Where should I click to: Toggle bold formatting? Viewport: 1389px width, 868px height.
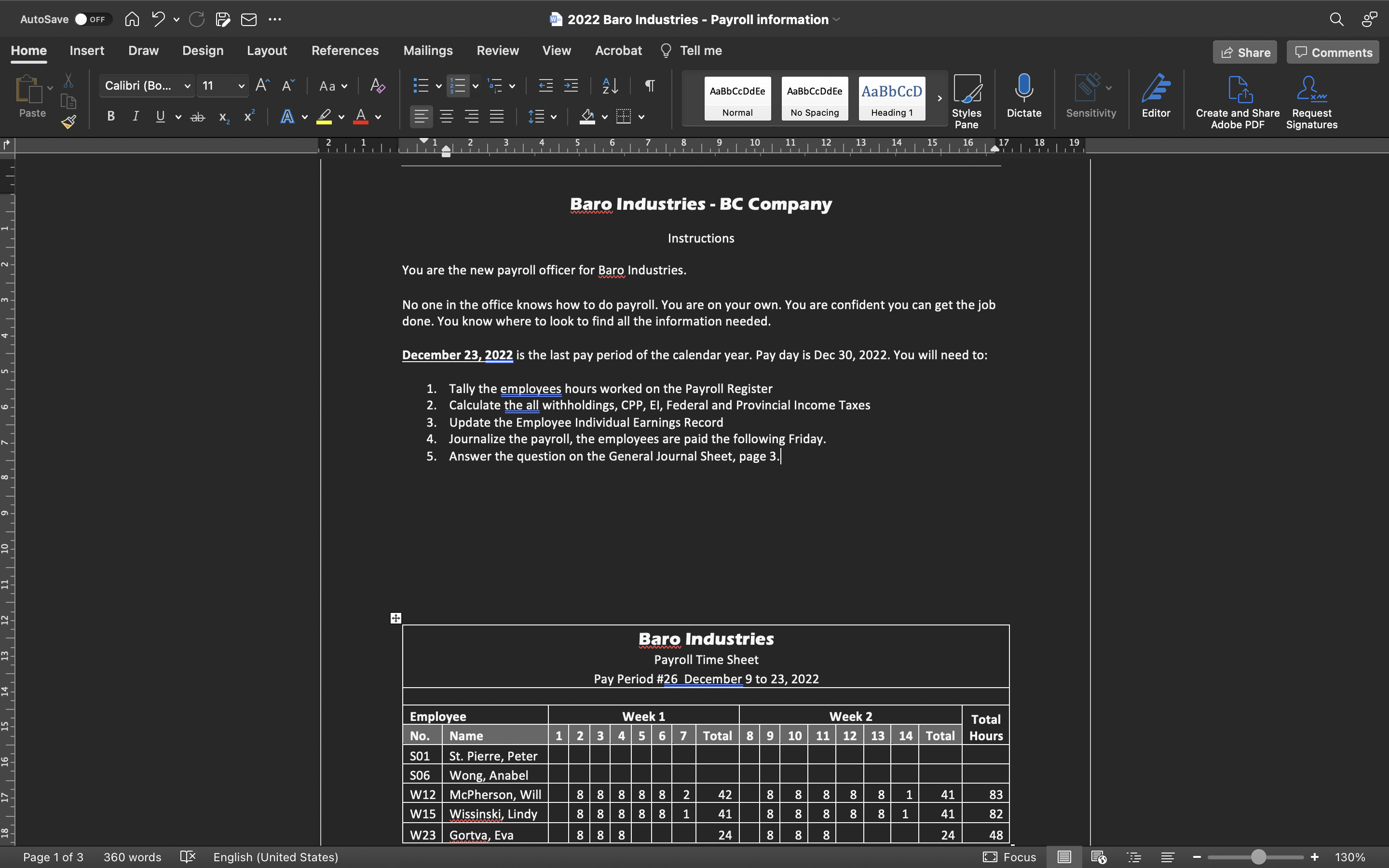click(111, 117)
